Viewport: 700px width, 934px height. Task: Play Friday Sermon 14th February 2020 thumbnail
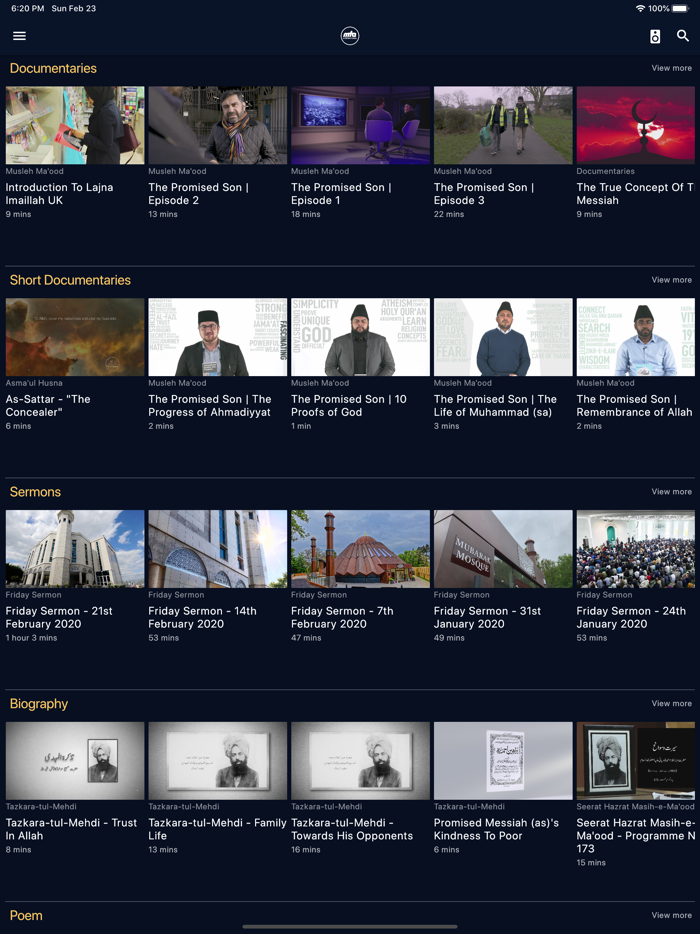pos(217,549)
